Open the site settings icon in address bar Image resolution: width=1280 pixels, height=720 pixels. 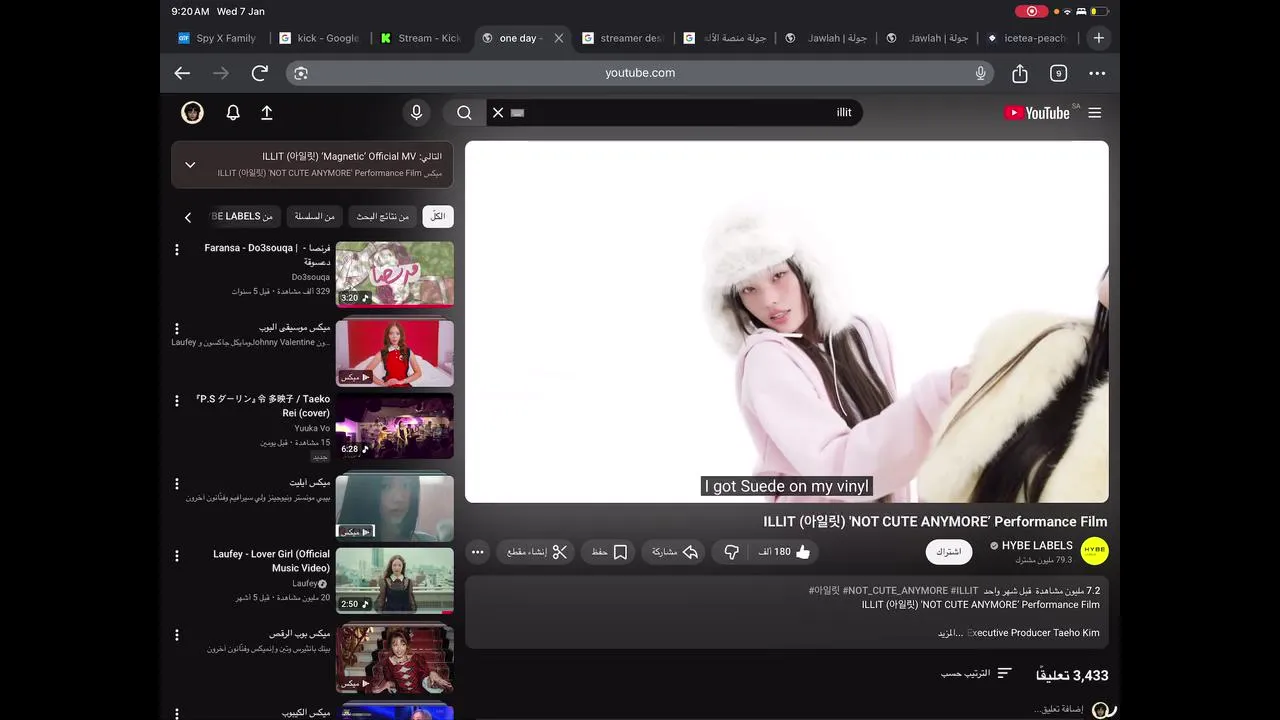(301, 73)
